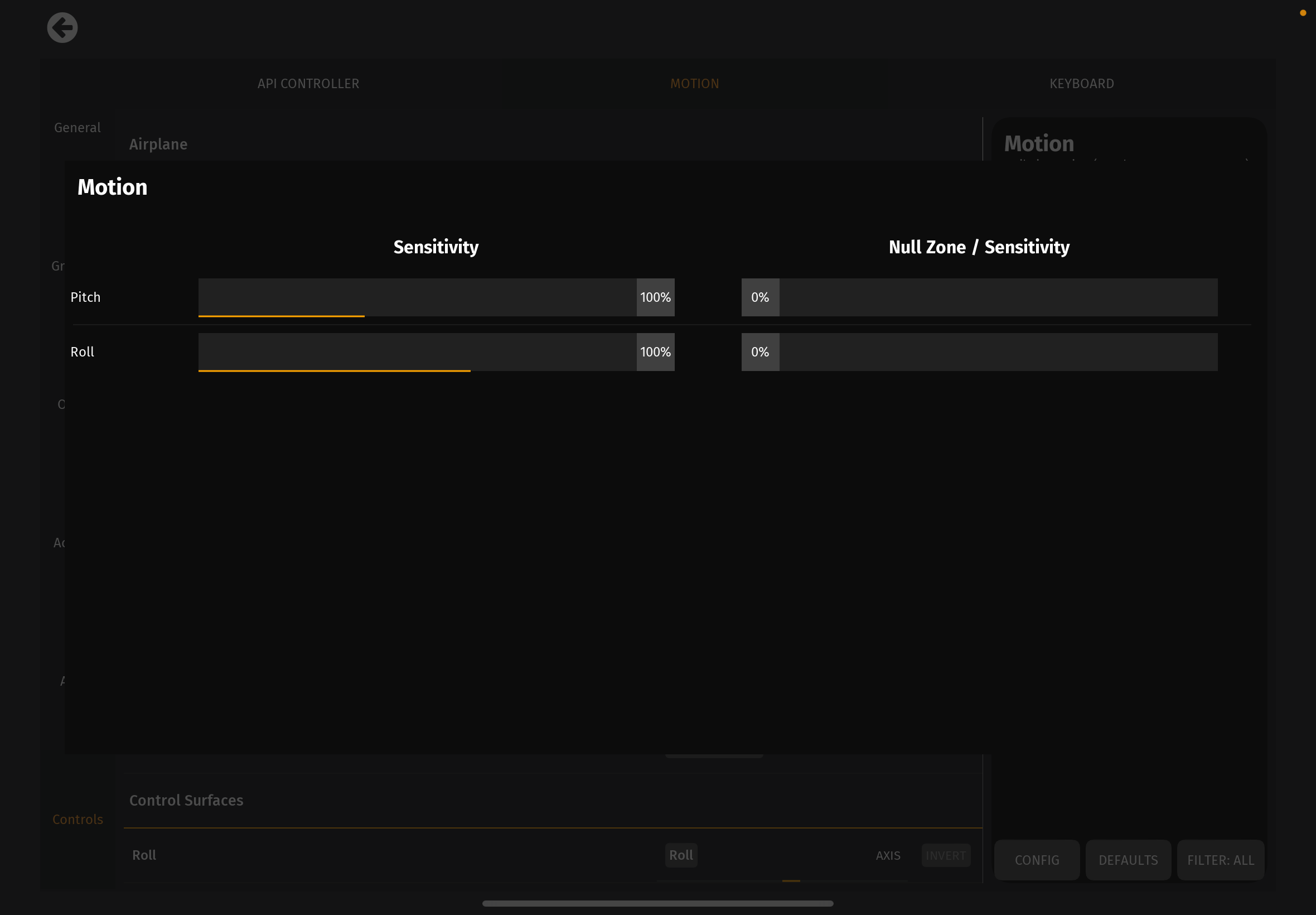1316x915 pixels.
Task: Click the Roll sensitivity 100% value box
Action: point(655,351)
